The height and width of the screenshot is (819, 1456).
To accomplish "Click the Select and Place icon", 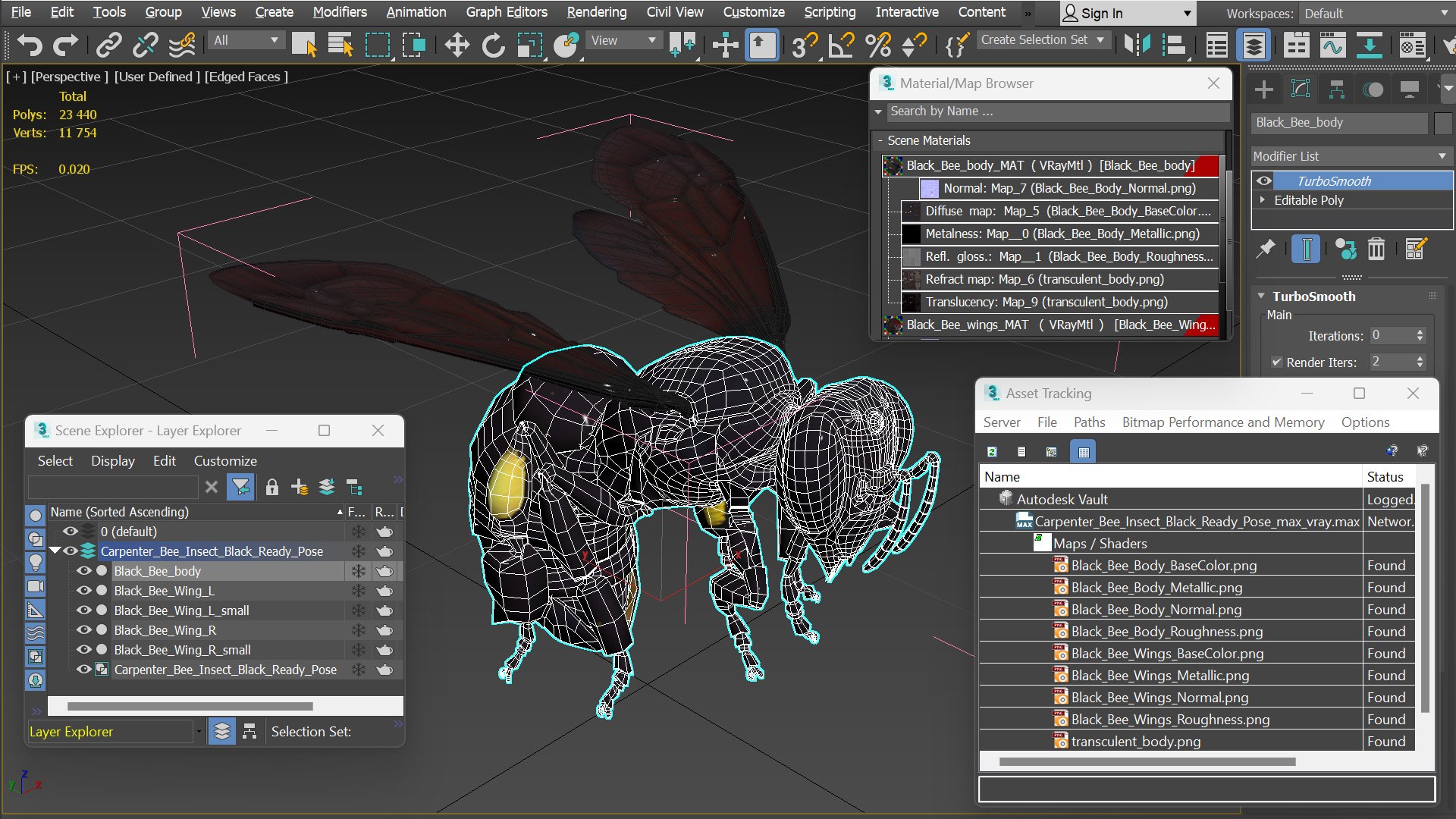I will click(x=566, y=45).
